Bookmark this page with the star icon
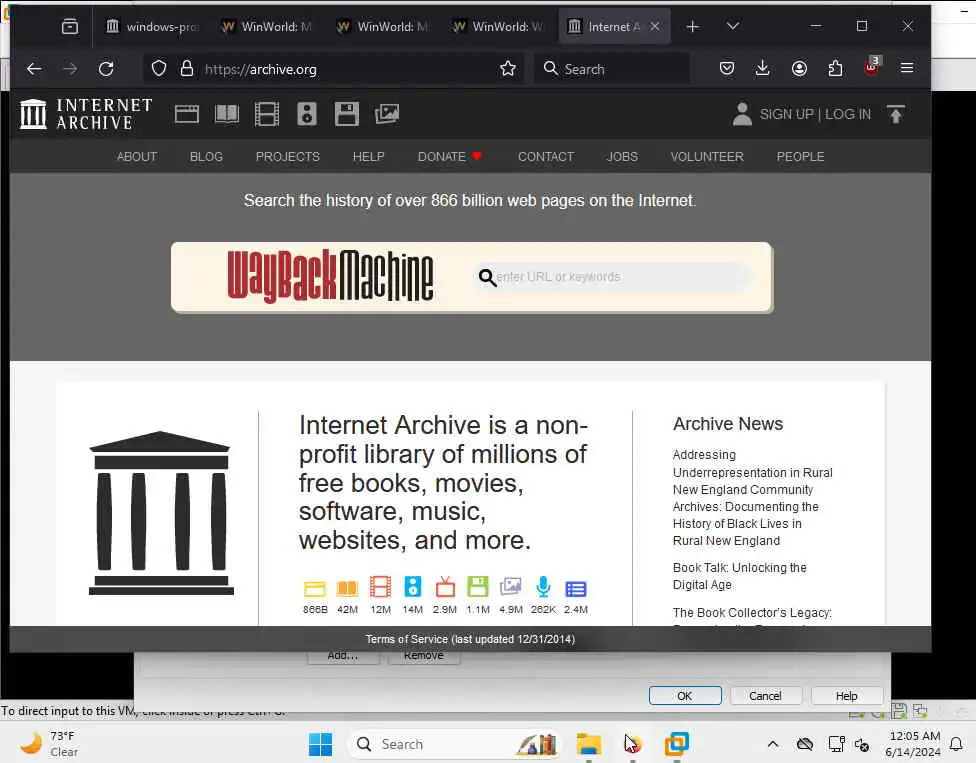 (x=508, y=68)
